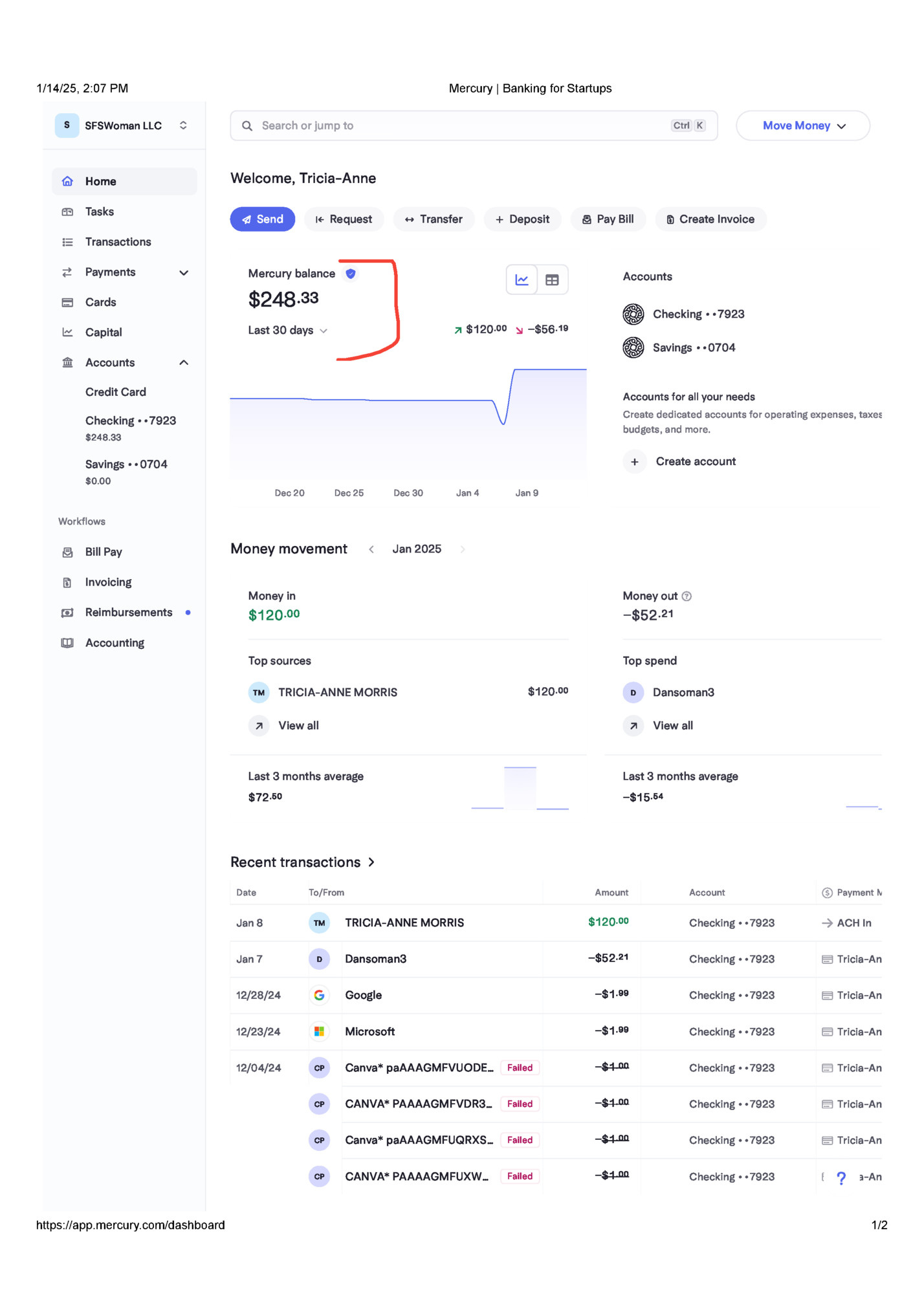This screenshot has height=1312, width=924.
Task: Click the Transactions list icon
Action: click(x=67, y=242)
